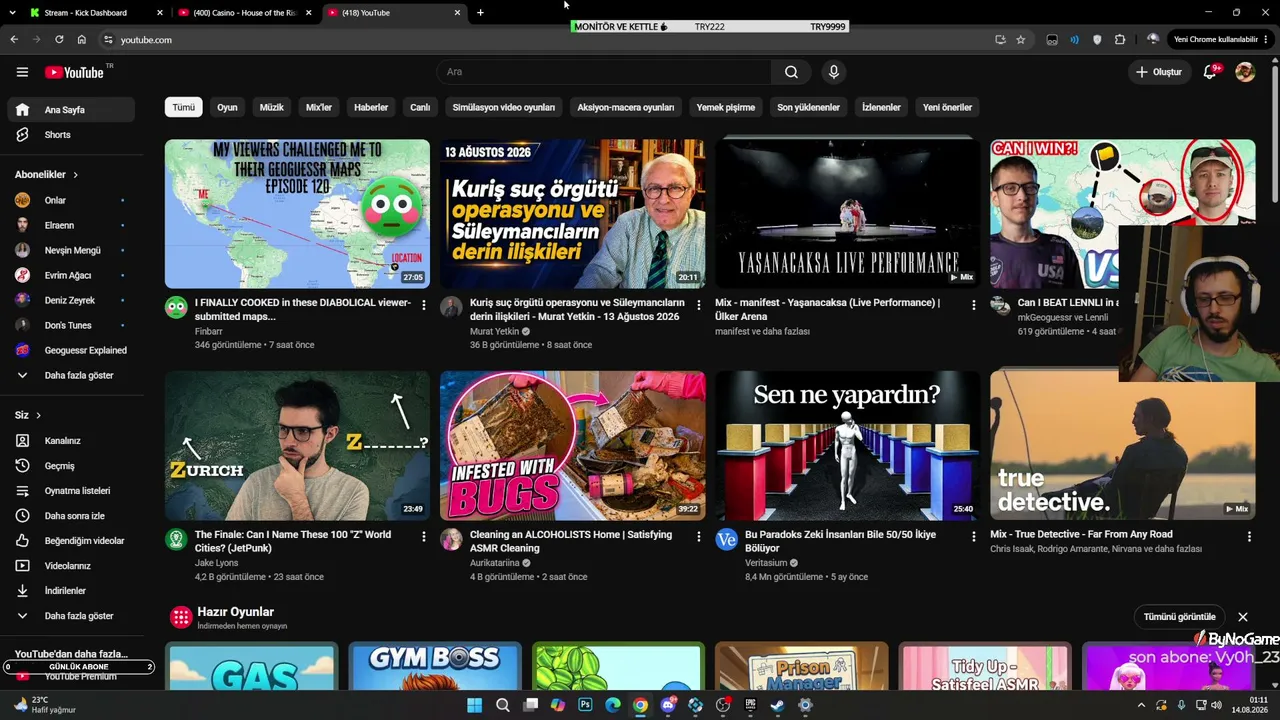
Task: Open options for True Detective mix
Action: pyautogui.click(x=1248, y=536)
